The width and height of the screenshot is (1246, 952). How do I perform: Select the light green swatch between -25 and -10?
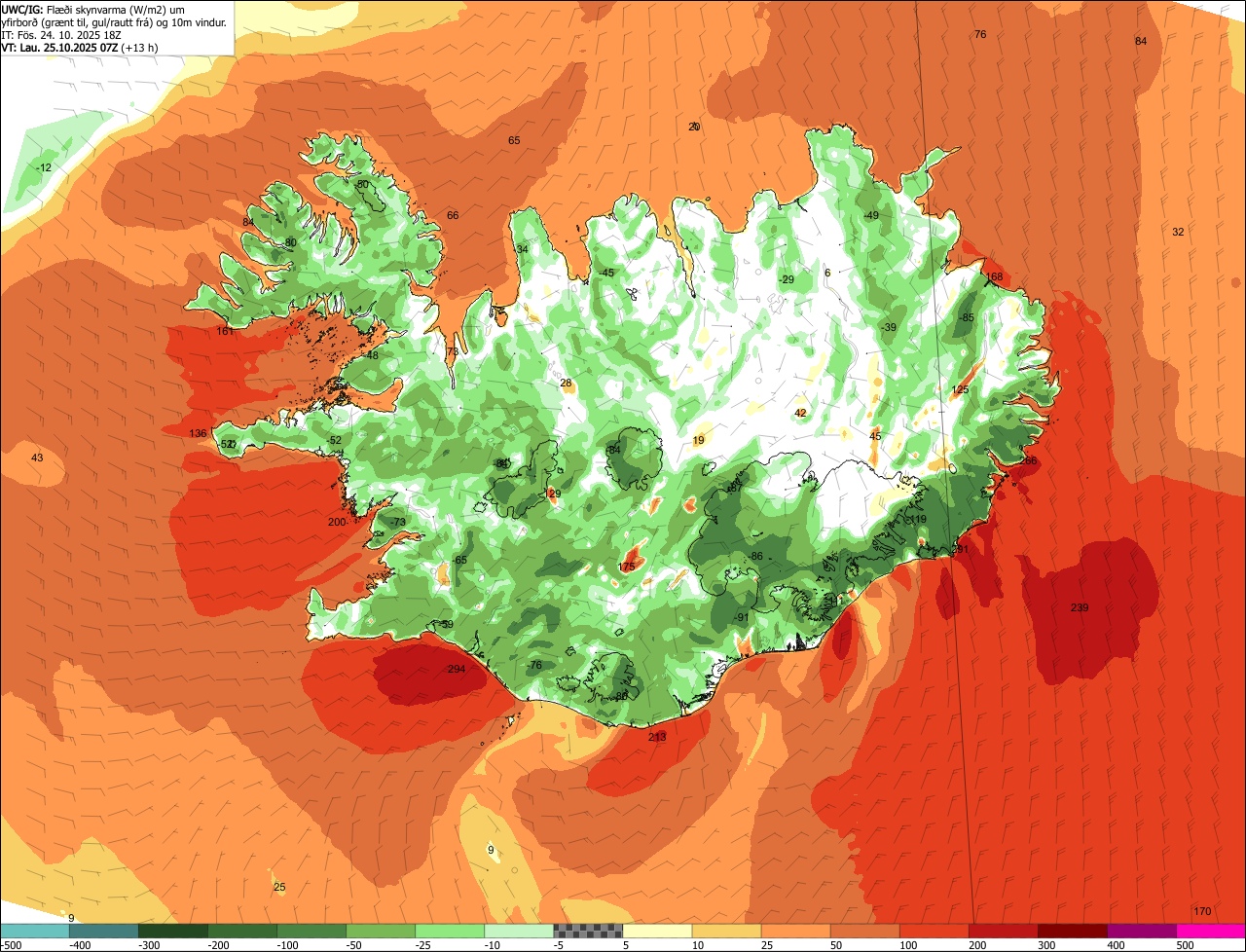pos(450,930)
